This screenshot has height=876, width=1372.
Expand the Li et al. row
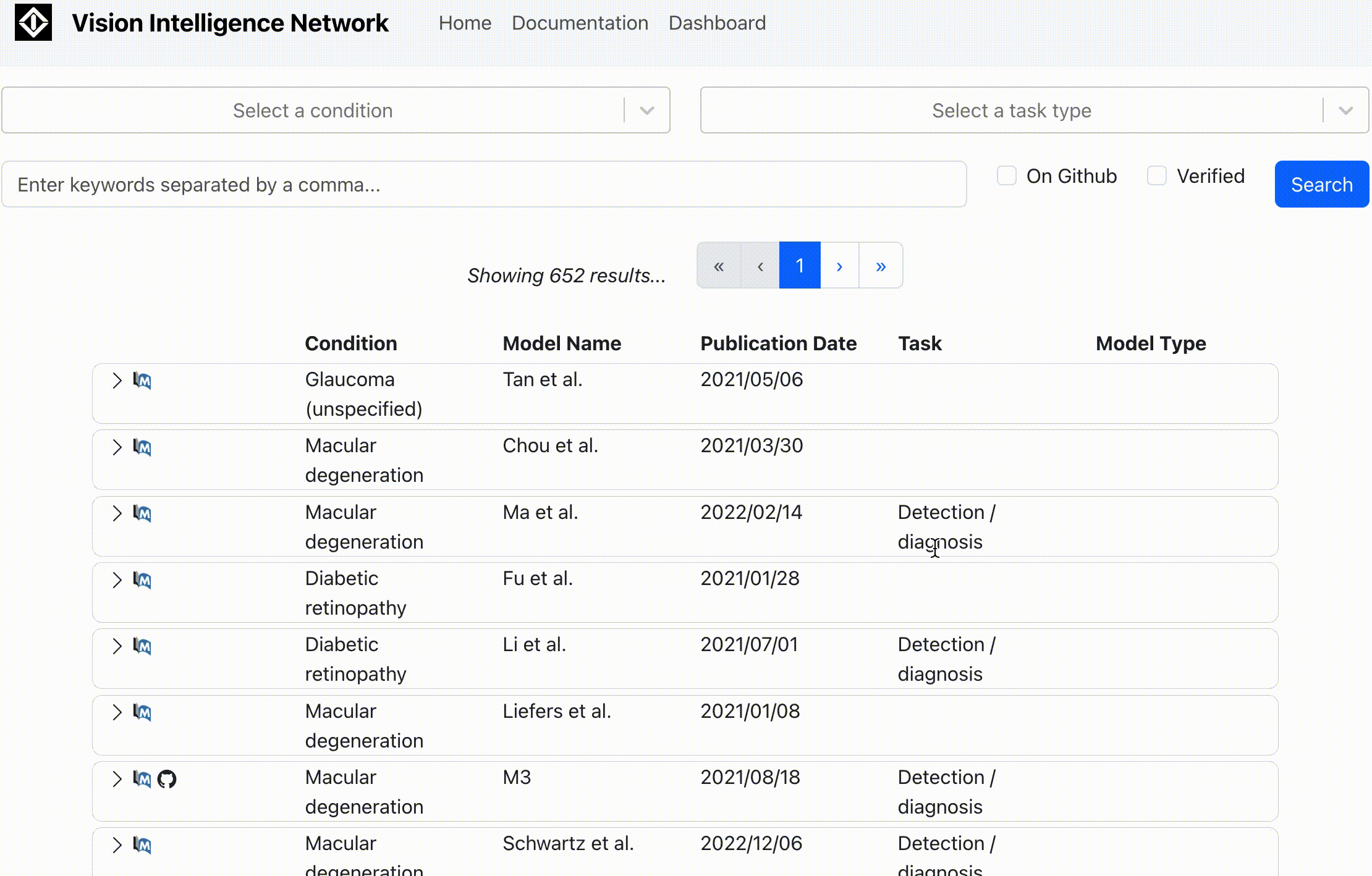coord(117,646)
